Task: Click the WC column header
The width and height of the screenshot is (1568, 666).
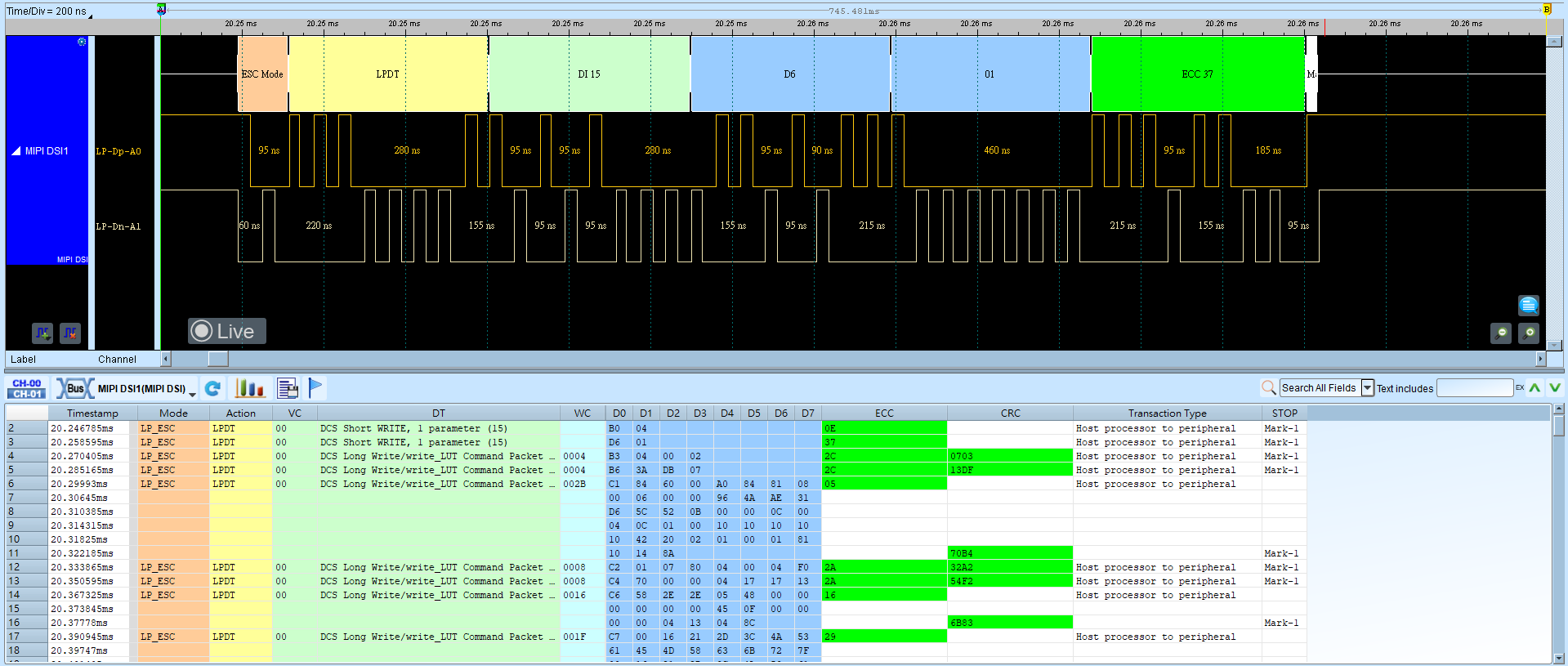Action: click(583, 413)
